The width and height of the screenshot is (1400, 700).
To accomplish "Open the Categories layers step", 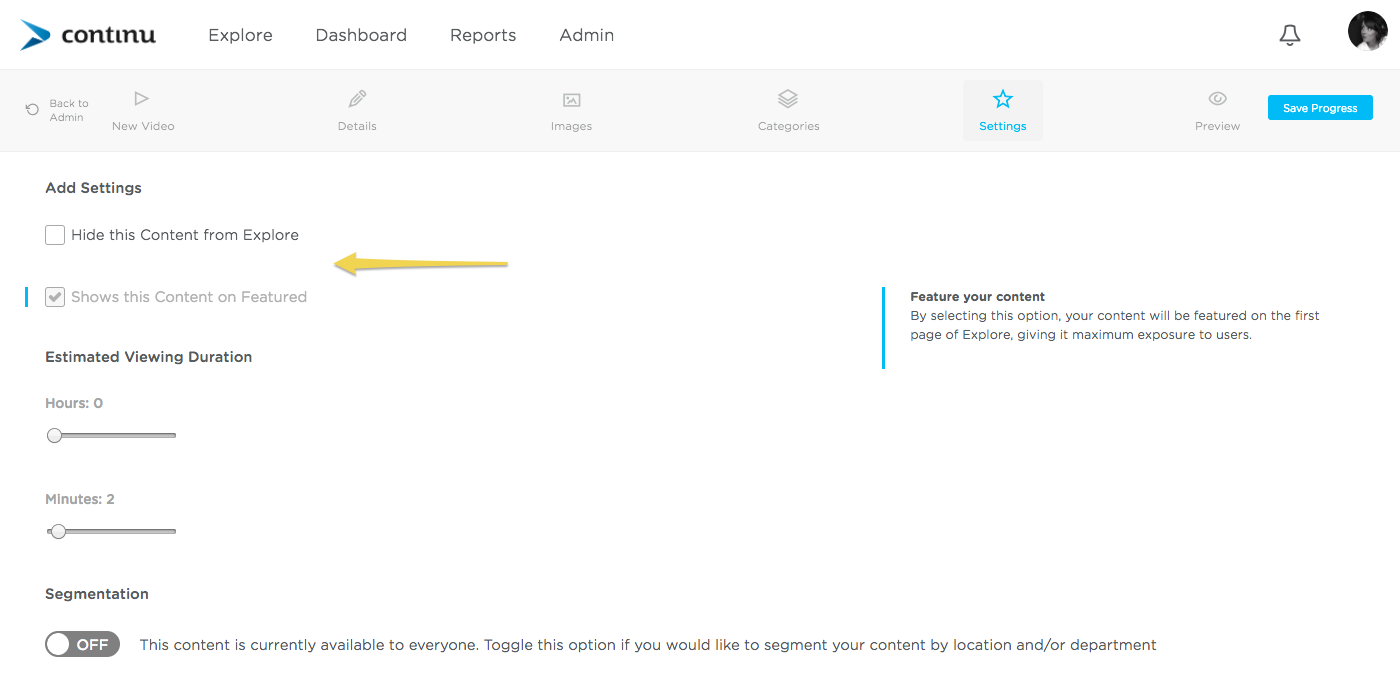I will (788, 111).
